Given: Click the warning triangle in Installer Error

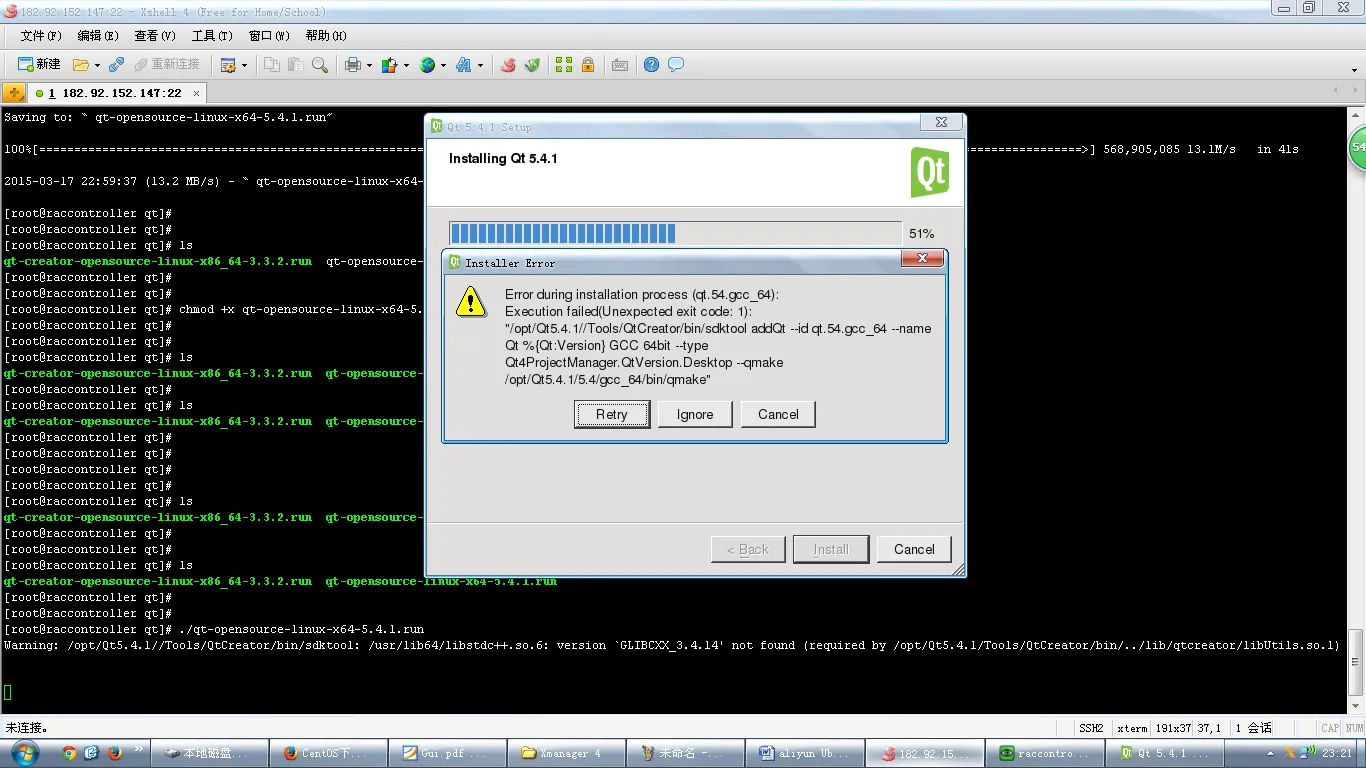Looking at the screenshot, I should click(x=470, y=302).
